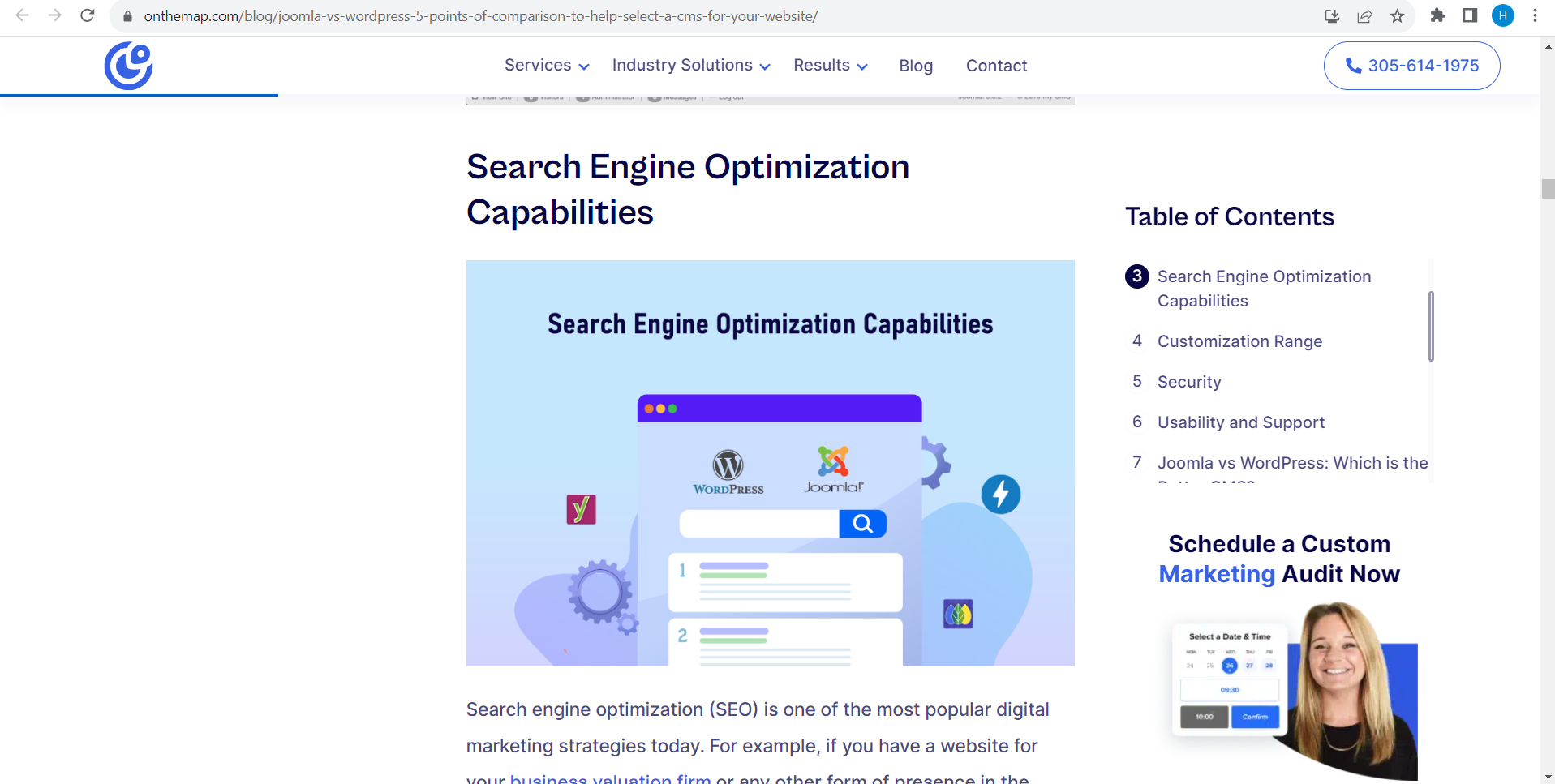Reload the page with the refresh icon
The width and height of the screenshot is (1555, 784).
(88, 15)
